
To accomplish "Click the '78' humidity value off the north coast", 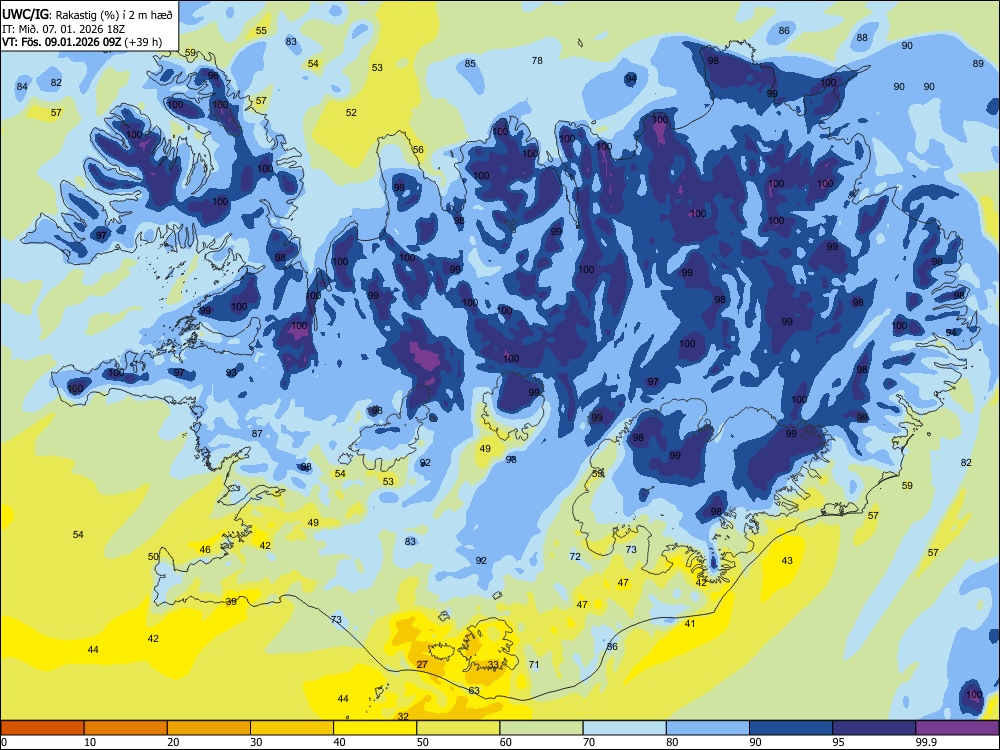I will (537, 61).
